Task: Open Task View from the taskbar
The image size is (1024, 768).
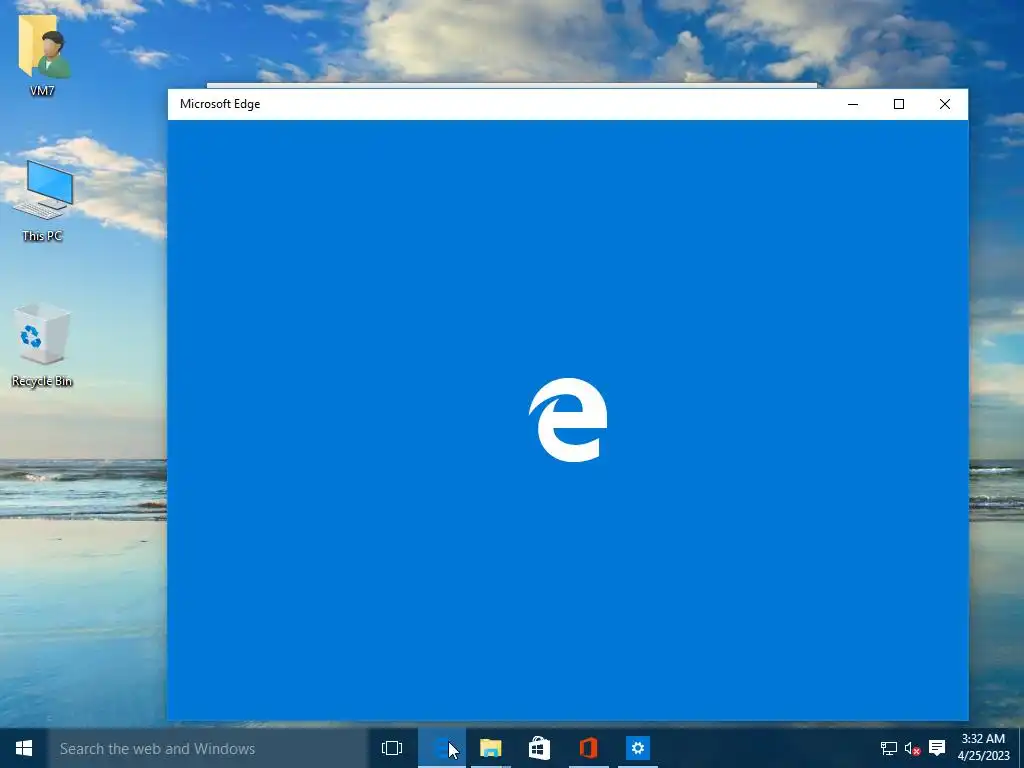Action: pyautogui.click(x=392, y=748)
